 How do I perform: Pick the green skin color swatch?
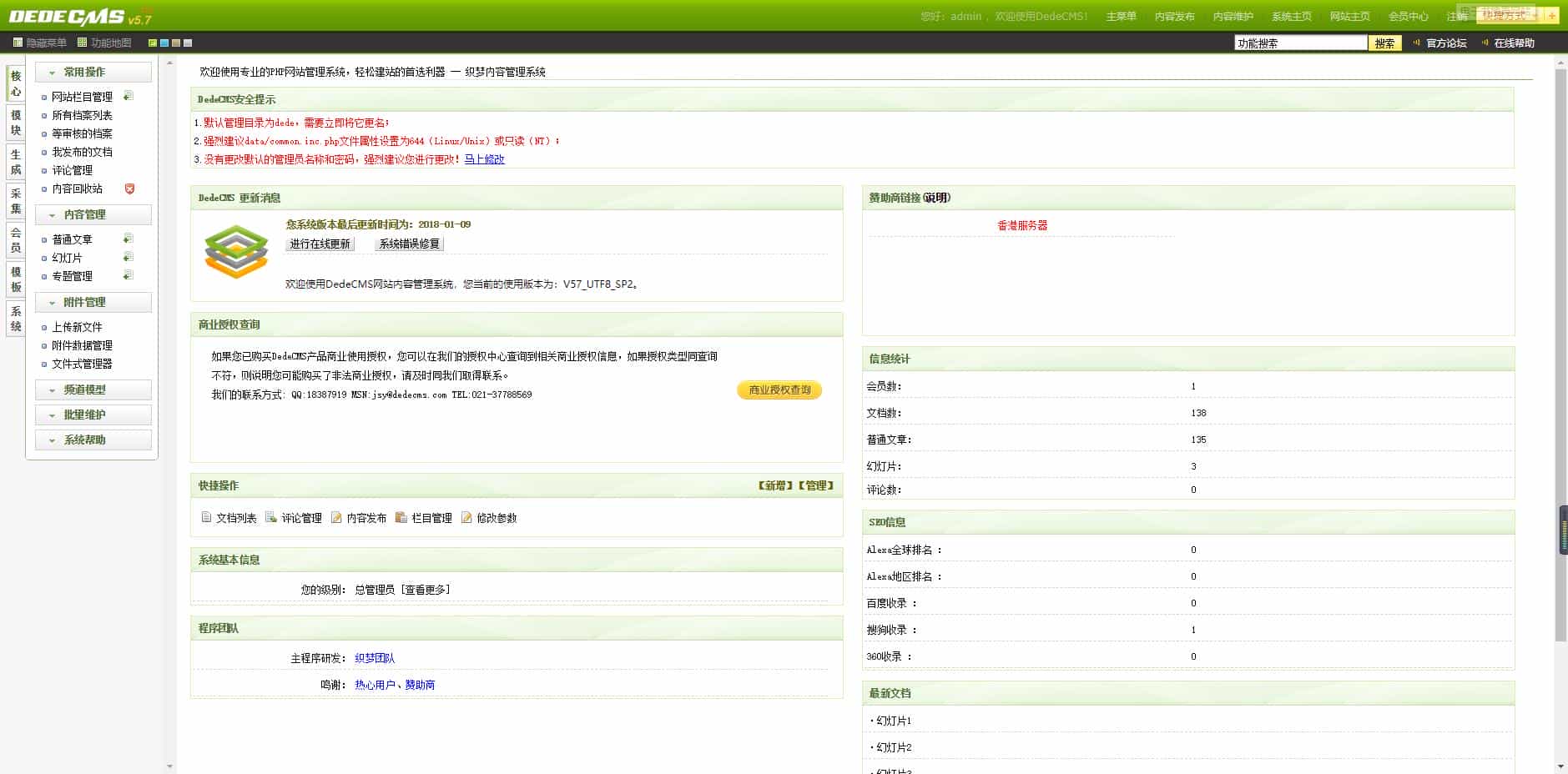coord(153,43)
